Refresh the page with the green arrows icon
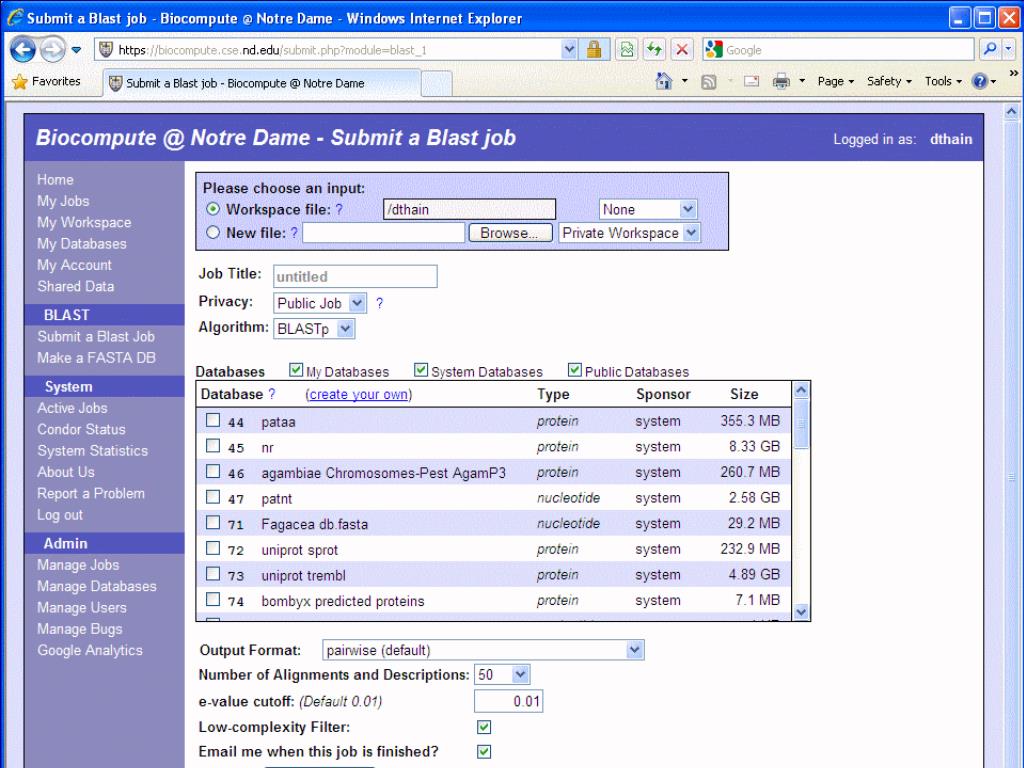This screenshot has width=1024, height=768. (654, 50)
